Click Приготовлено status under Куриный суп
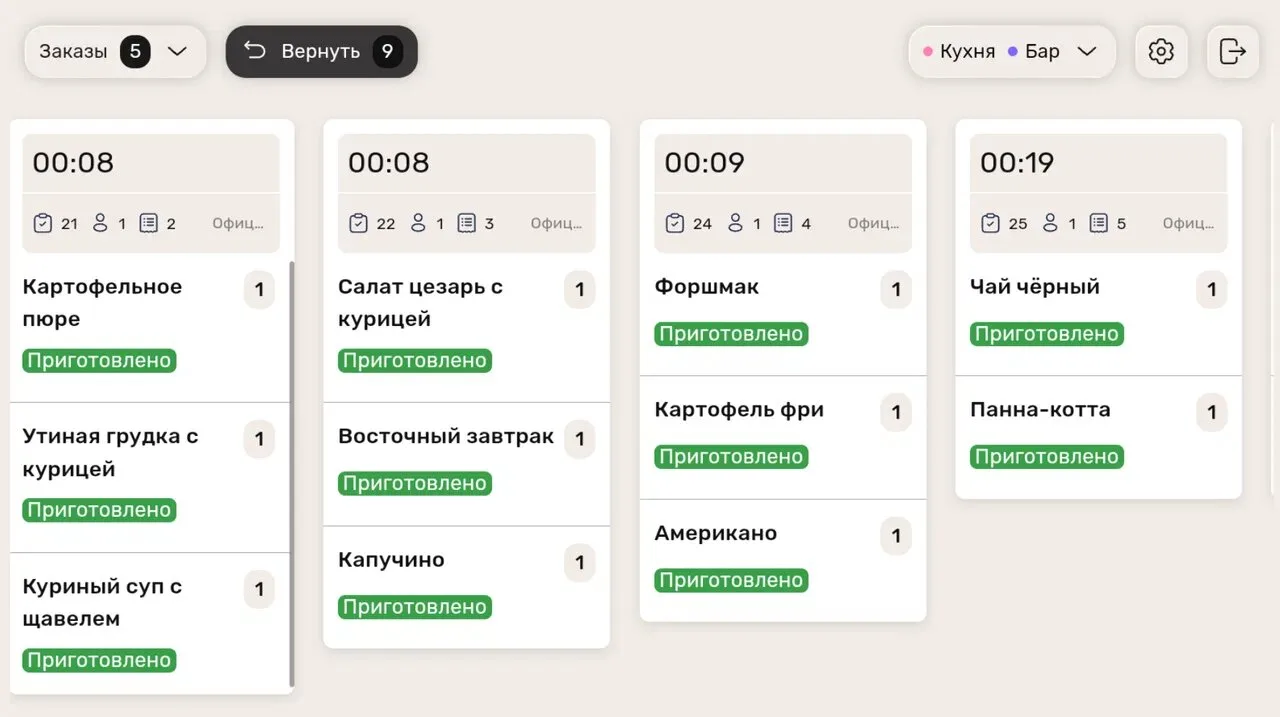 tap(99, 660)
